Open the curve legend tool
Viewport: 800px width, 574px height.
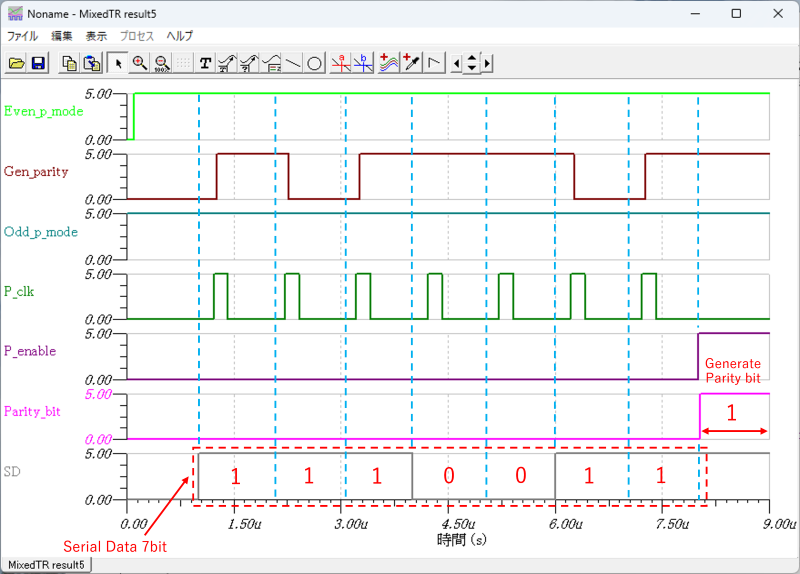pyautogui.click(x=271, y=63)
